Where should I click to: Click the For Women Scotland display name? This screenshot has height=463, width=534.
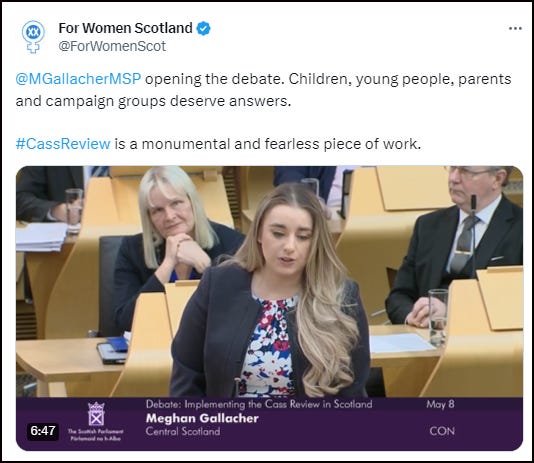125,28
